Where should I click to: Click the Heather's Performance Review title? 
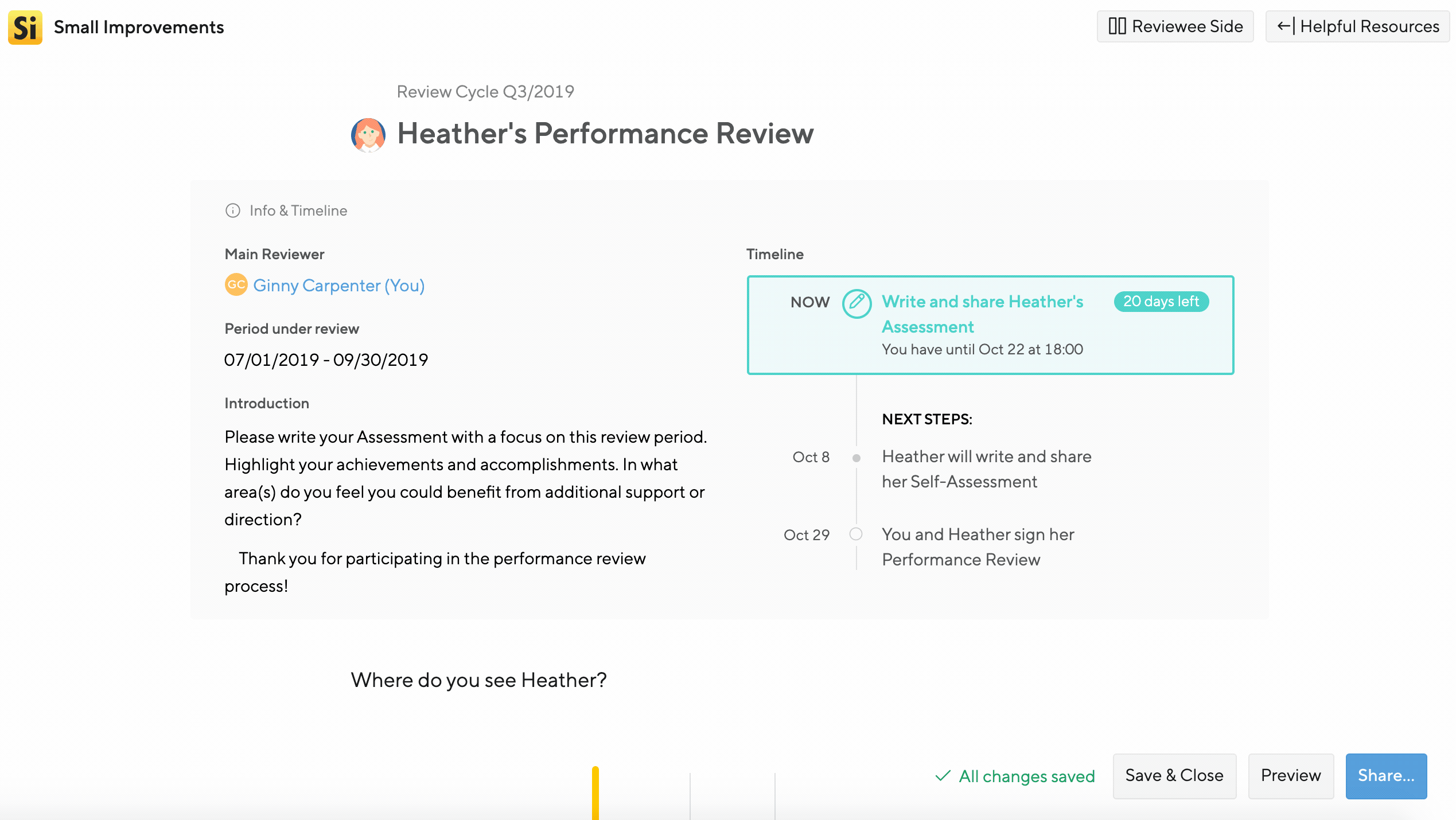tap(605, 134)
